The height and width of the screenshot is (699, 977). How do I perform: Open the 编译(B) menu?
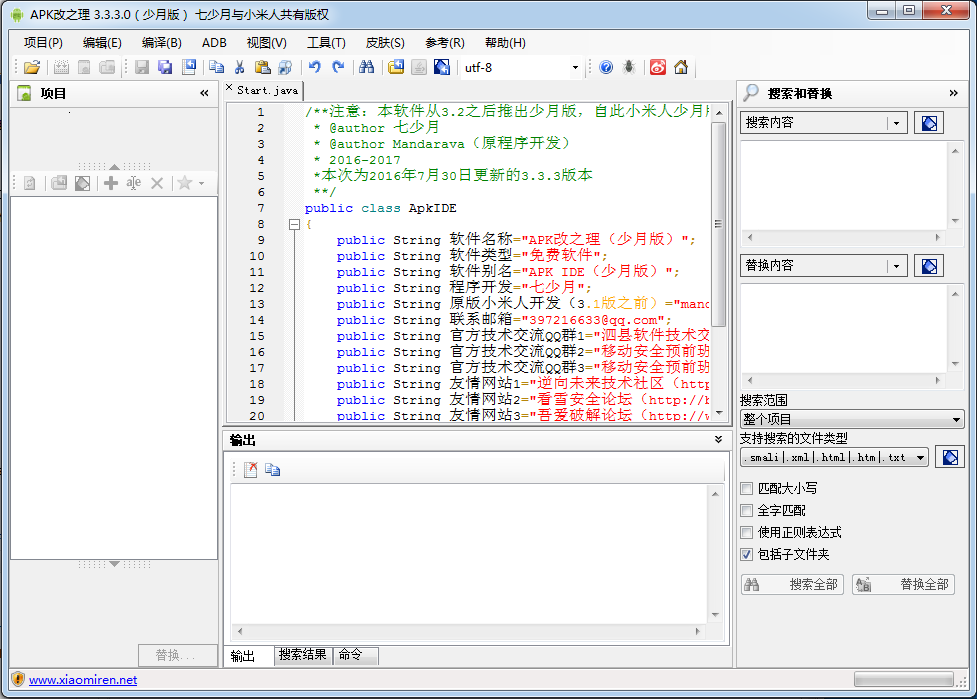[x=161, y=43]
